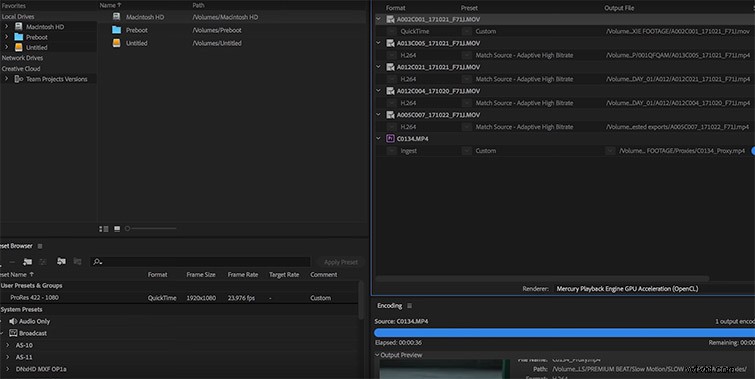Click the queue horizontal scrollbar
This screenshot has width=755, height=379.
[x=542, y=278]
